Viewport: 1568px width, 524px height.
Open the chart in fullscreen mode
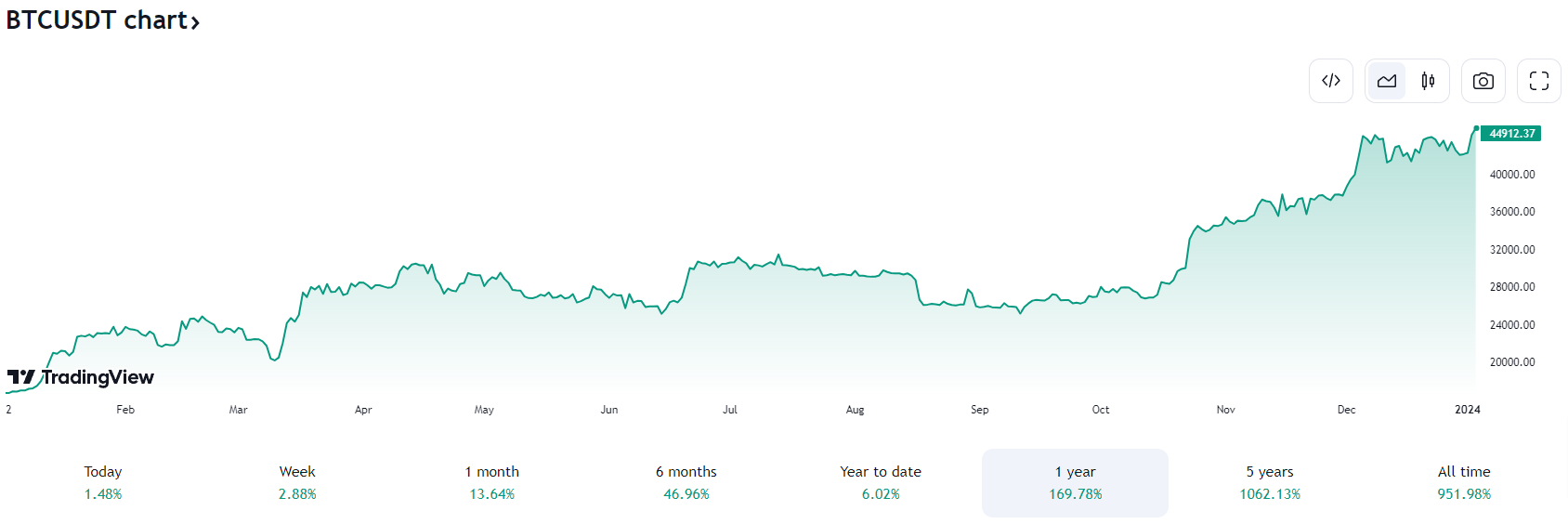1539,81
